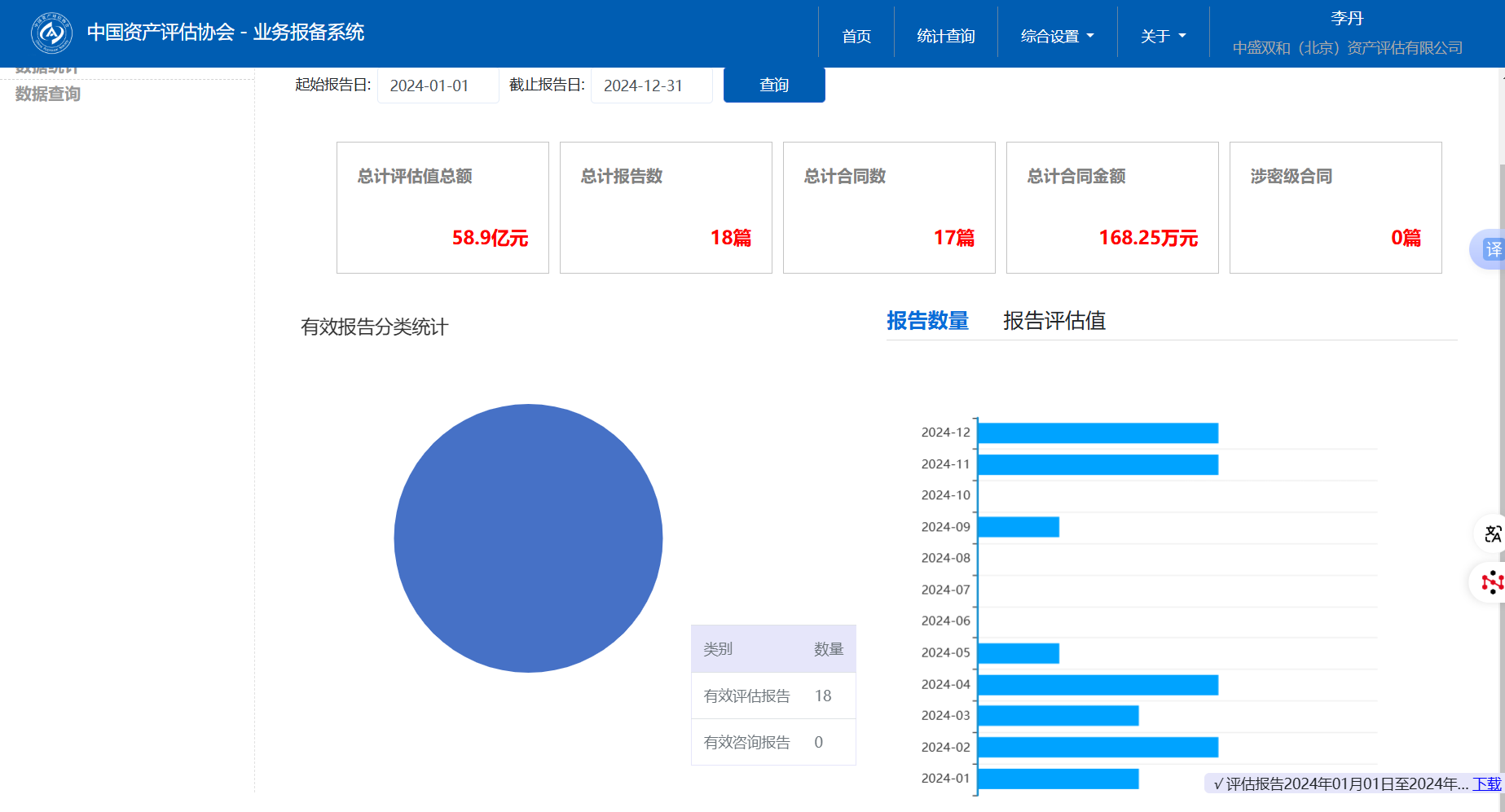Click the association logo in the header

(x=51, y=33)
